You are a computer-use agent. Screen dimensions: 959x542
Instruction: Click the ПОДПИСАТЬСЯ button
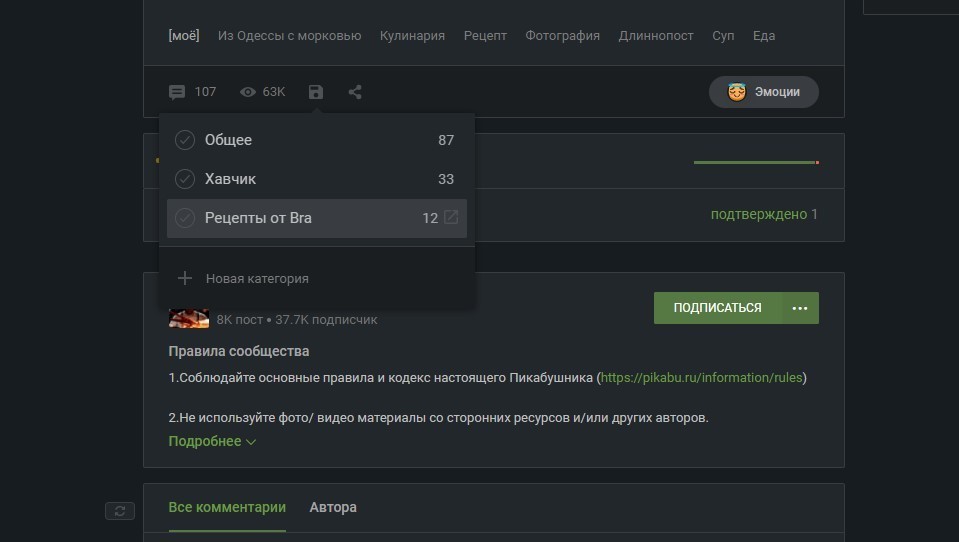point(717,308)
